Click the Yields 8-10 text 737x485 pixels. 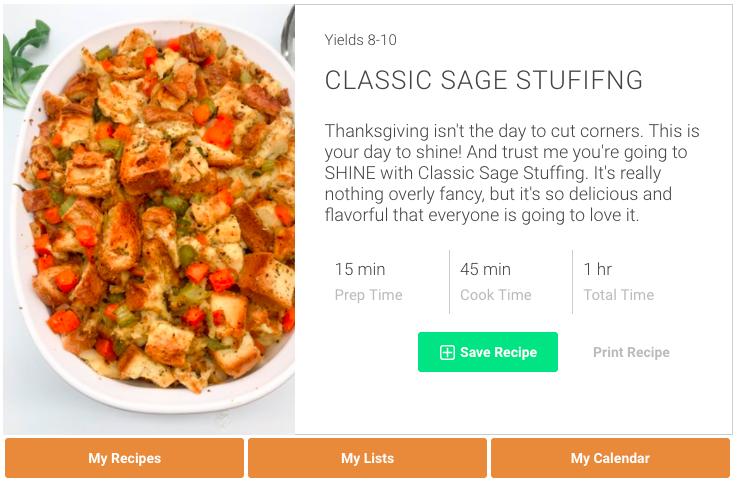pyautogui.click(x=360, y=40)
